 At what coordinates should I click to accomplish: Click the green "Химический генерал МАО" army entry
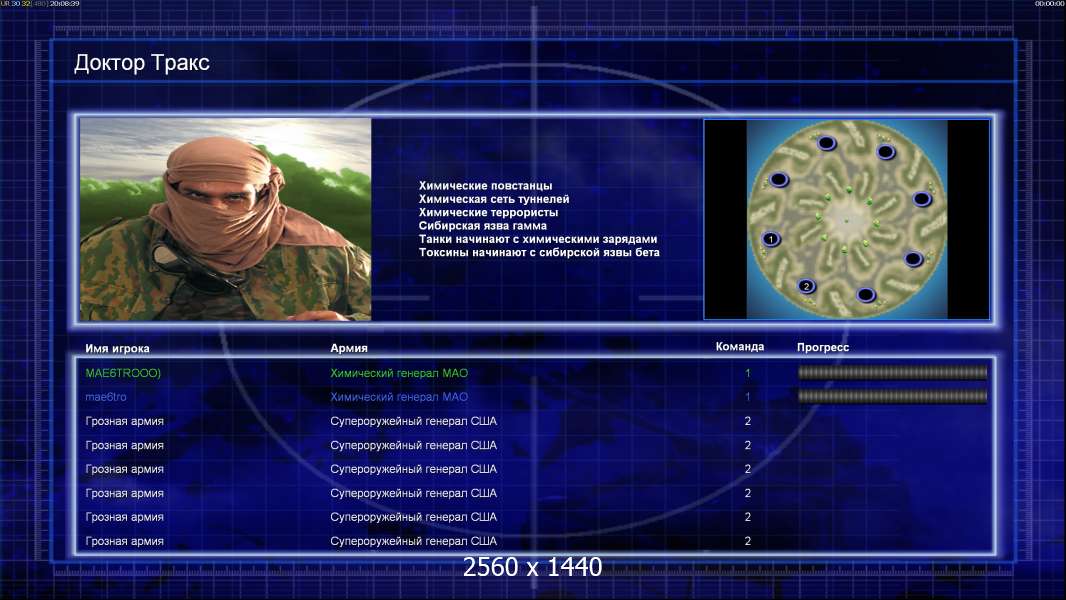[x=399, y=373]
